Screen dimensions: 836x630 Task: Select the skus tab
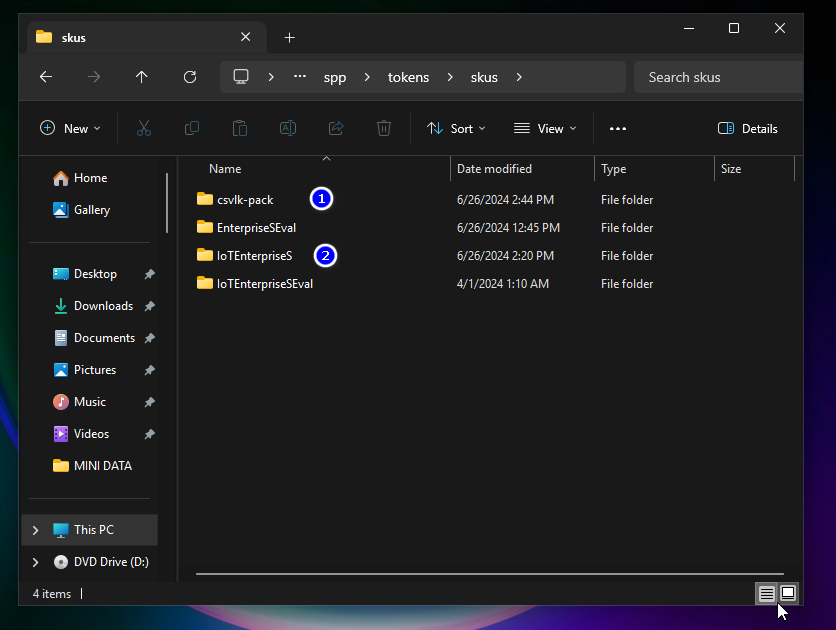click(146, 38)
